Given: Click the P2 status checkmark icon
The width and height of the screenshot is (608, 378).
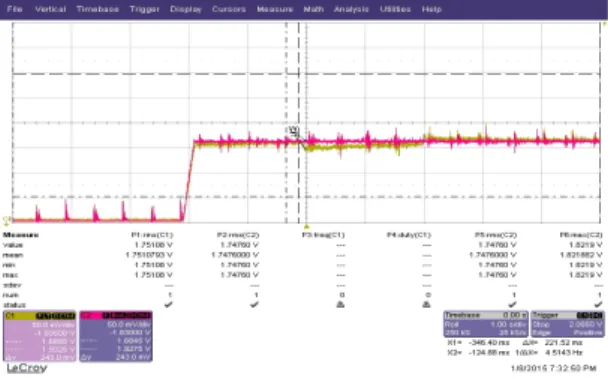Looking at the screenshot, I should click(x=254, y=305).
